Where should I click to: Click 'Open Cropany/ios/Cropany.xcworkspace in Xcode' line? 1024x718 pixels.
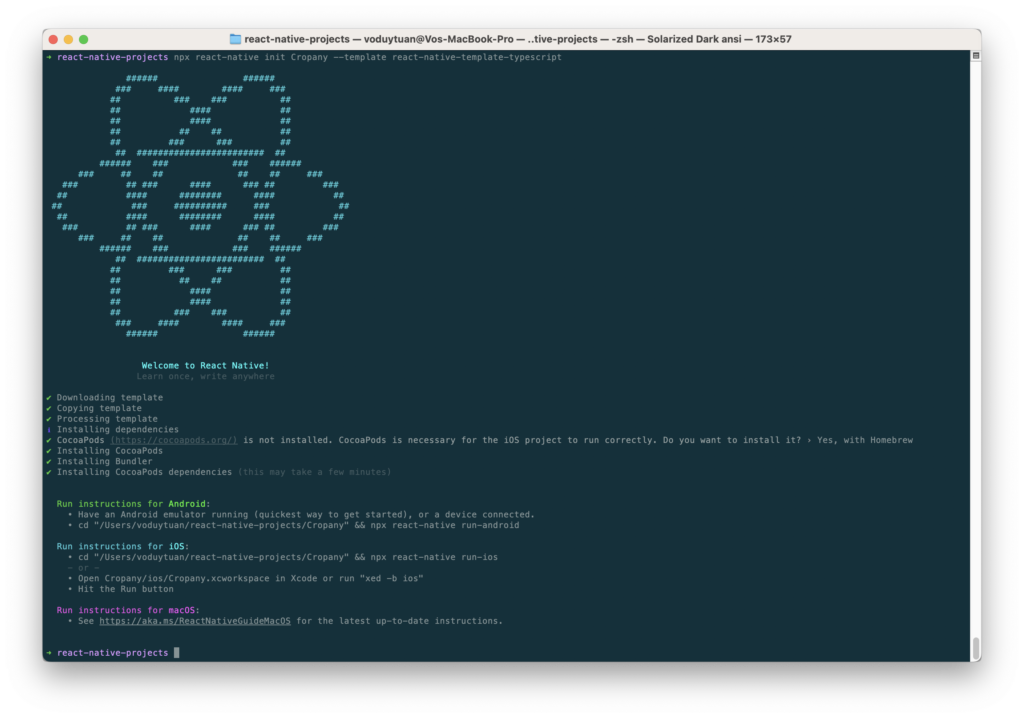[x=251, y=578]
